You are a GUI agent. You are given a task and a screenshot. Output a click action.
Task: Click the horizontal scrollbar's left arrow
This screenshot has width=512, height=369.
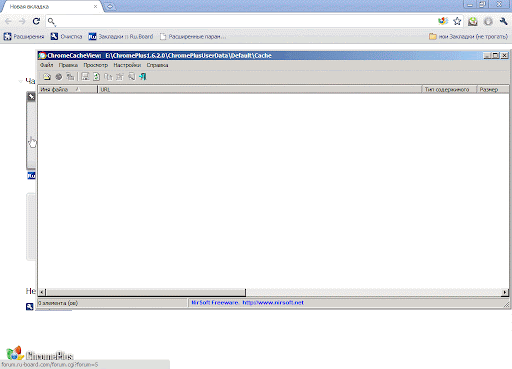[42, 292]
